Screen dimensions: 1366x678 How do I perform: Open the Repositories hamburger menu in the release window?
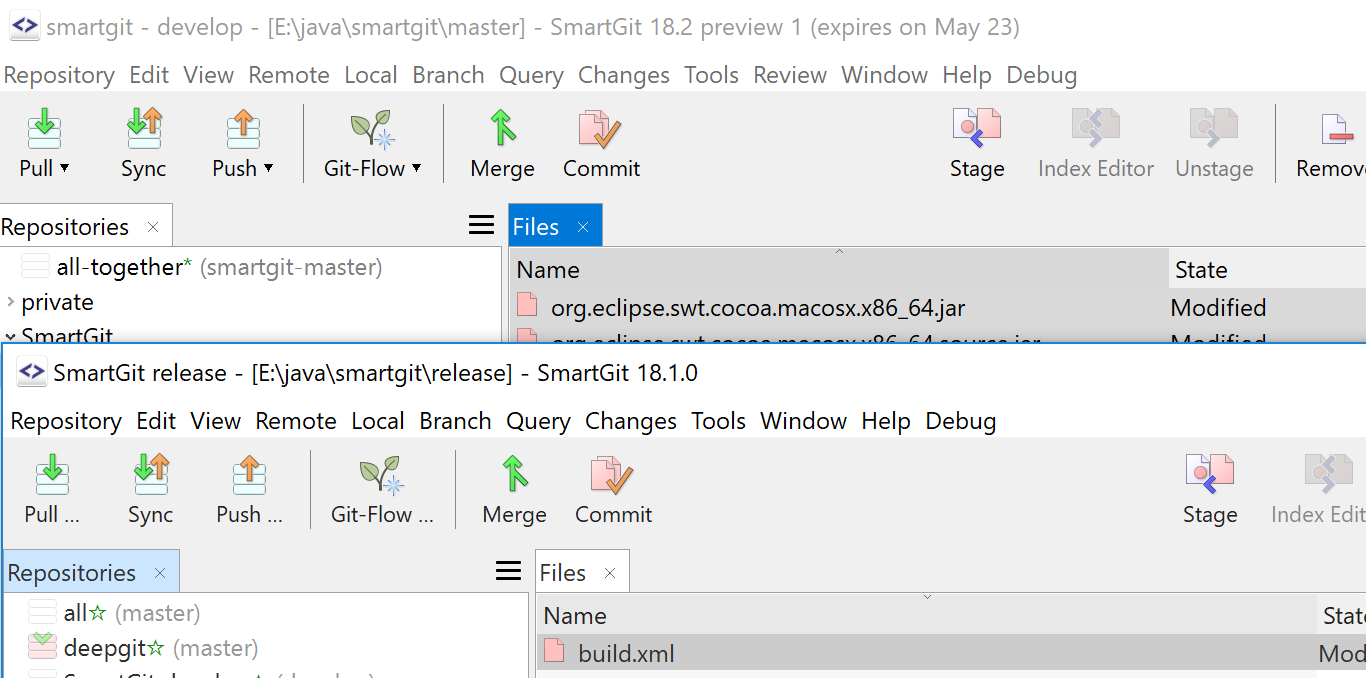509,571
